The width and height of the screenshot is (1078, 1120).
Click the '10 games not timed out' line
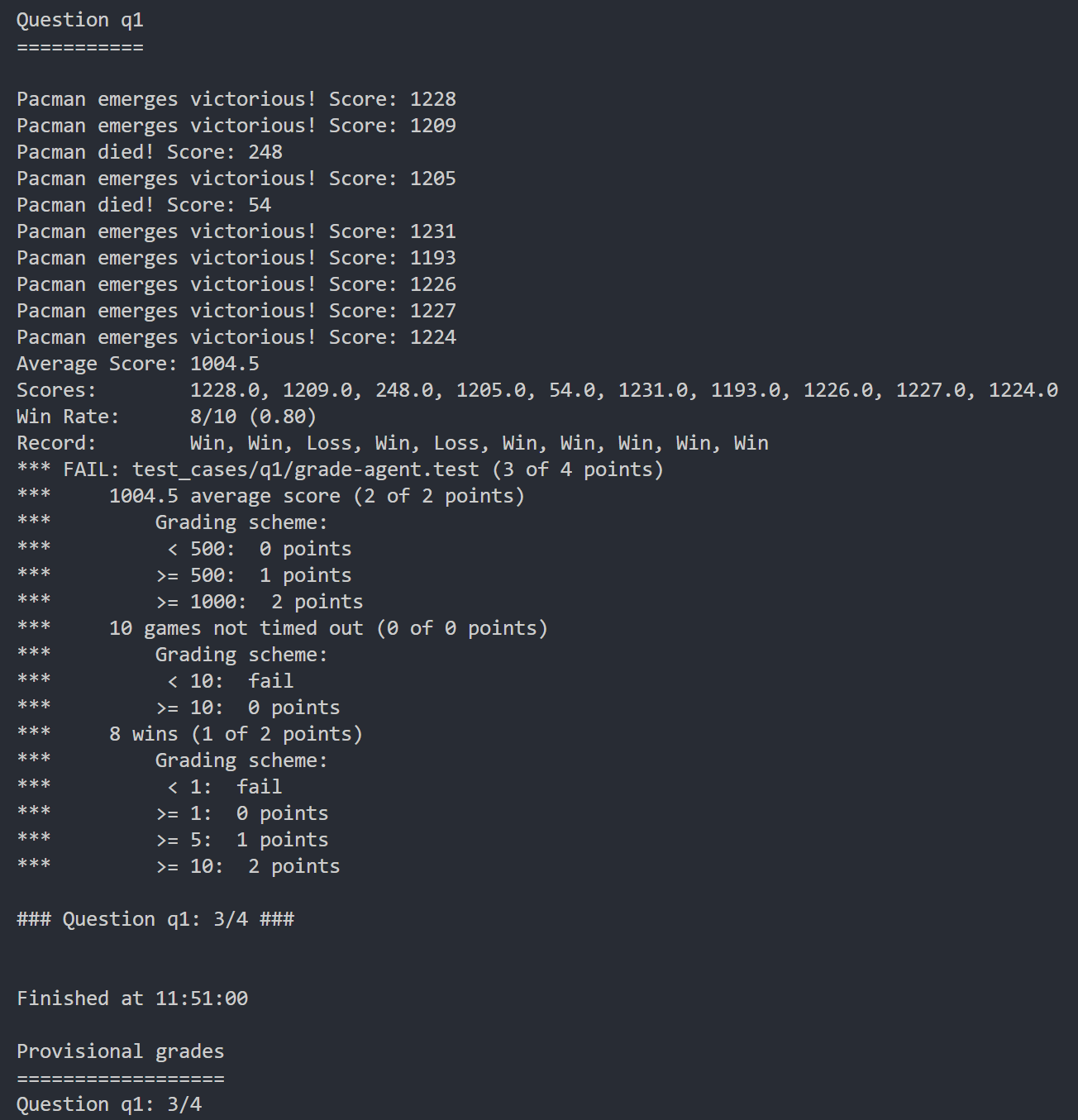(329, 628)
